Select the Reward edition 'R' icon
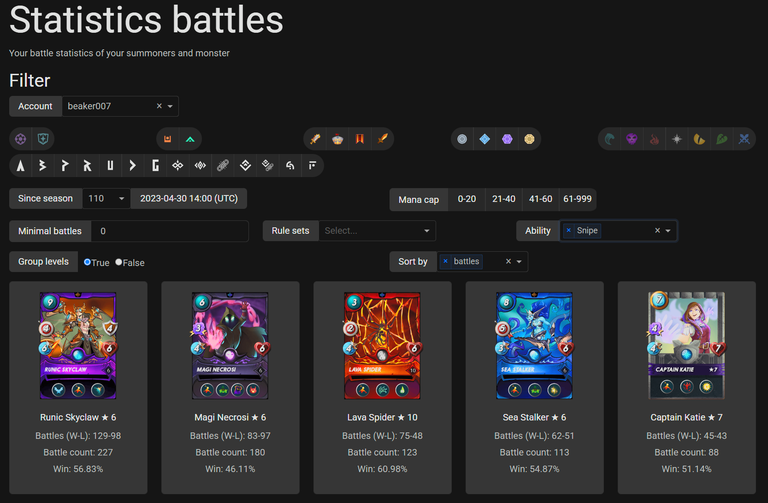 click(88, 166)
